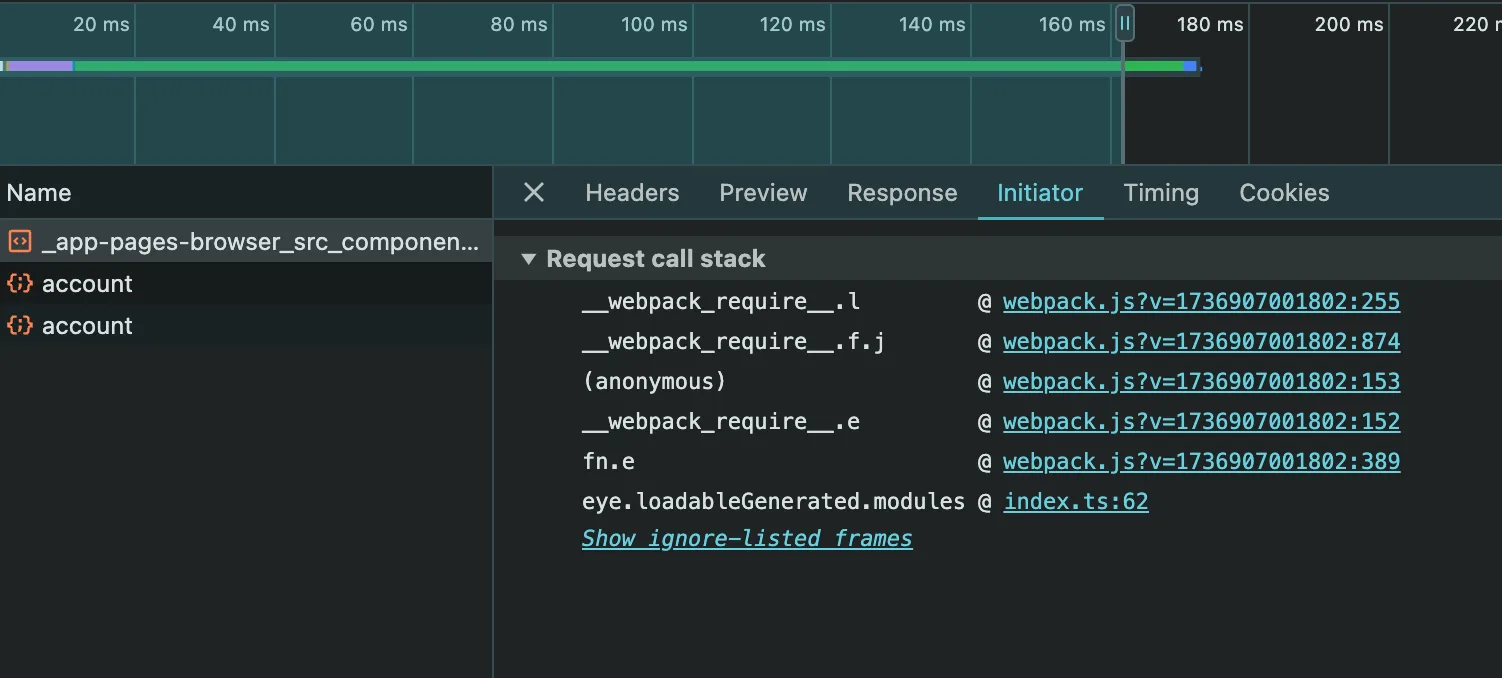Click the __webpack_require__.e stack frame
The width and height of the screenshot is (1502, 678).
tap(721, 422)
